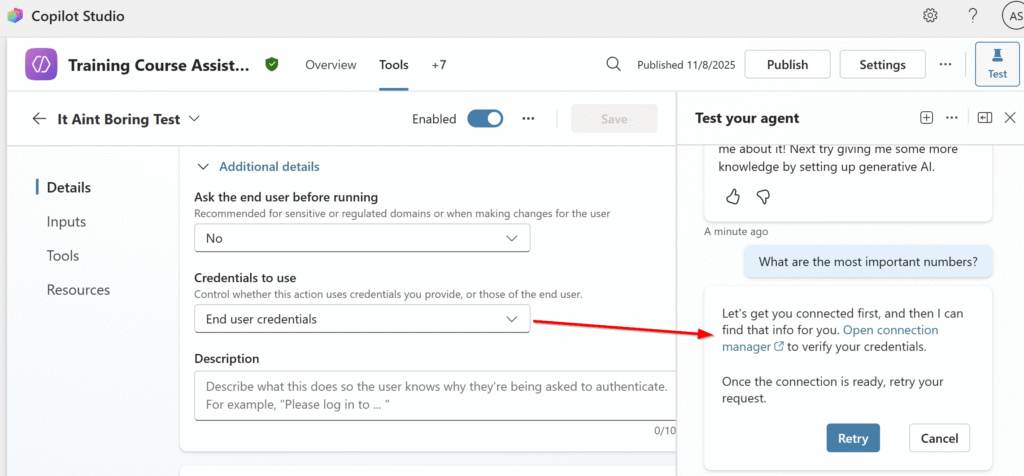Open the test panel more options ellipsis
The width and height of the screenshot is (1024, 476).
[952, 118]
